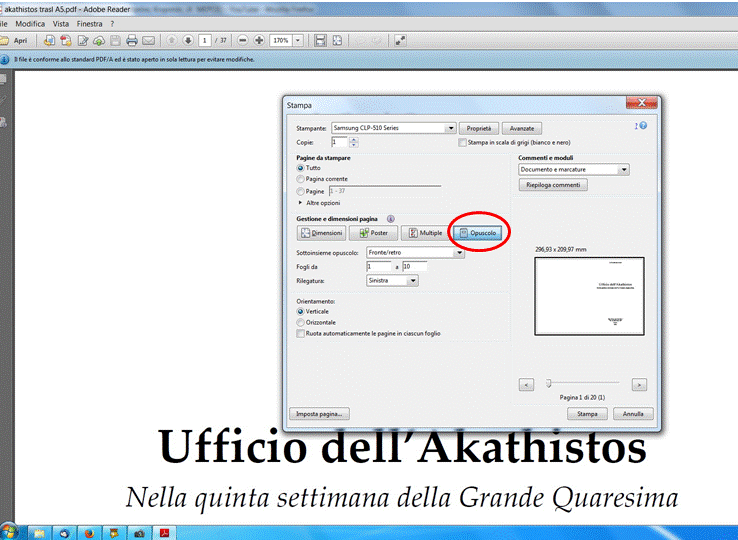Click the Opuscolo button

[481, 233]
